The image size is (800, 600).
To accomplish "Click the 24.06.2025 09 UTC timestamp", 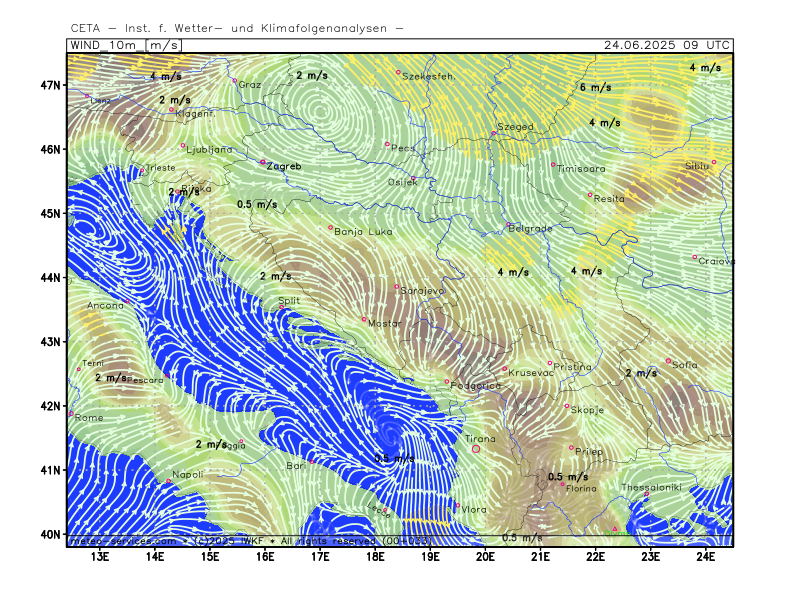I will pos(667,45).
